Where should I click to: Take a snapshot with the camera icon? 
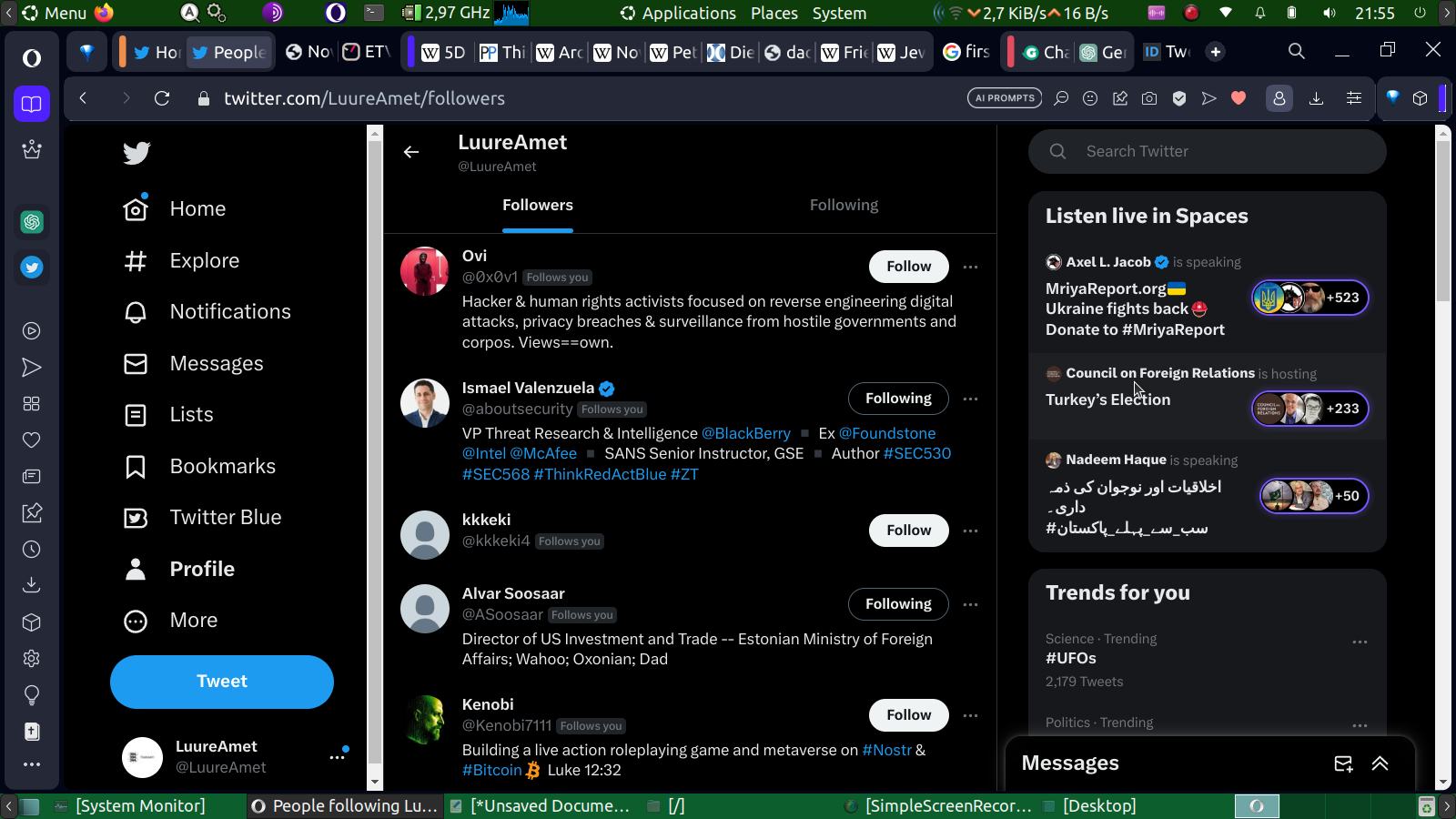1149,98
